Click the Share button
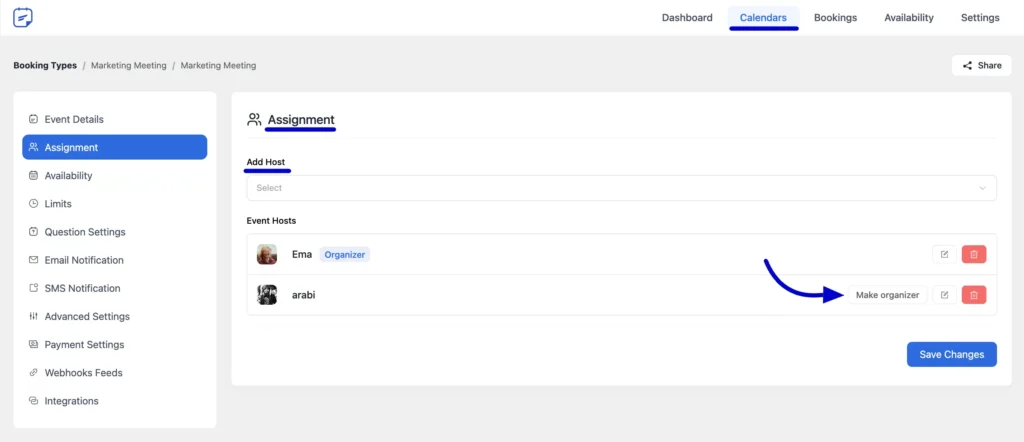This screenshot has height=442, width=1024. click(981, 66)
